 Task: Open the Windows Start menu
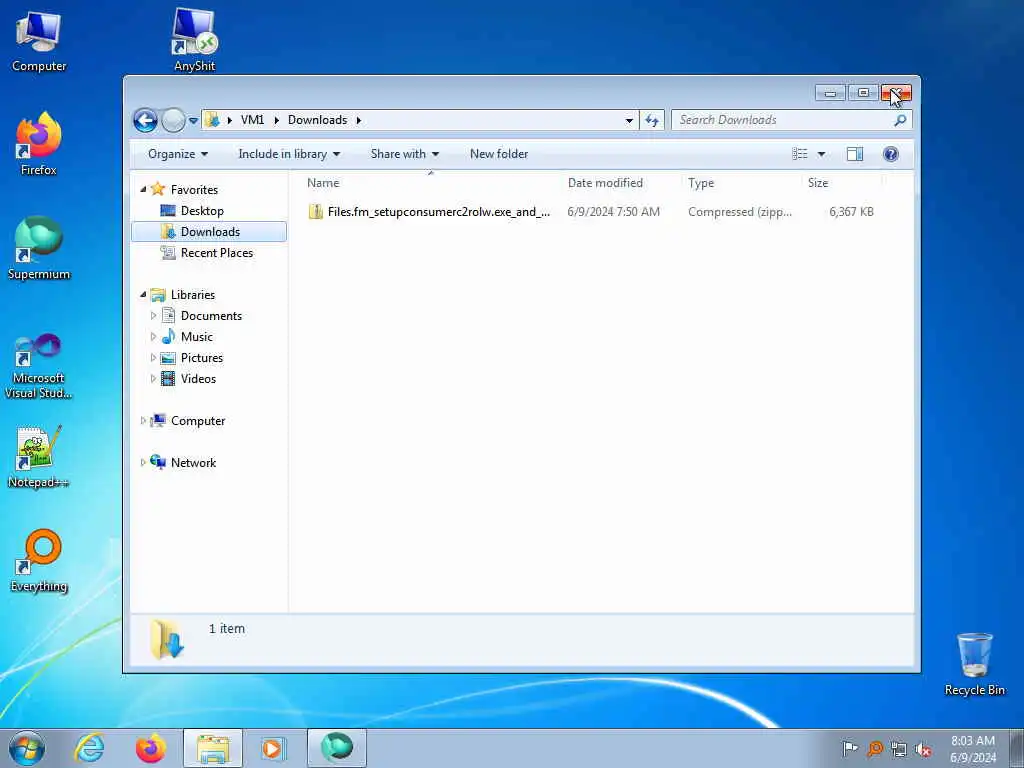[27, 748]
